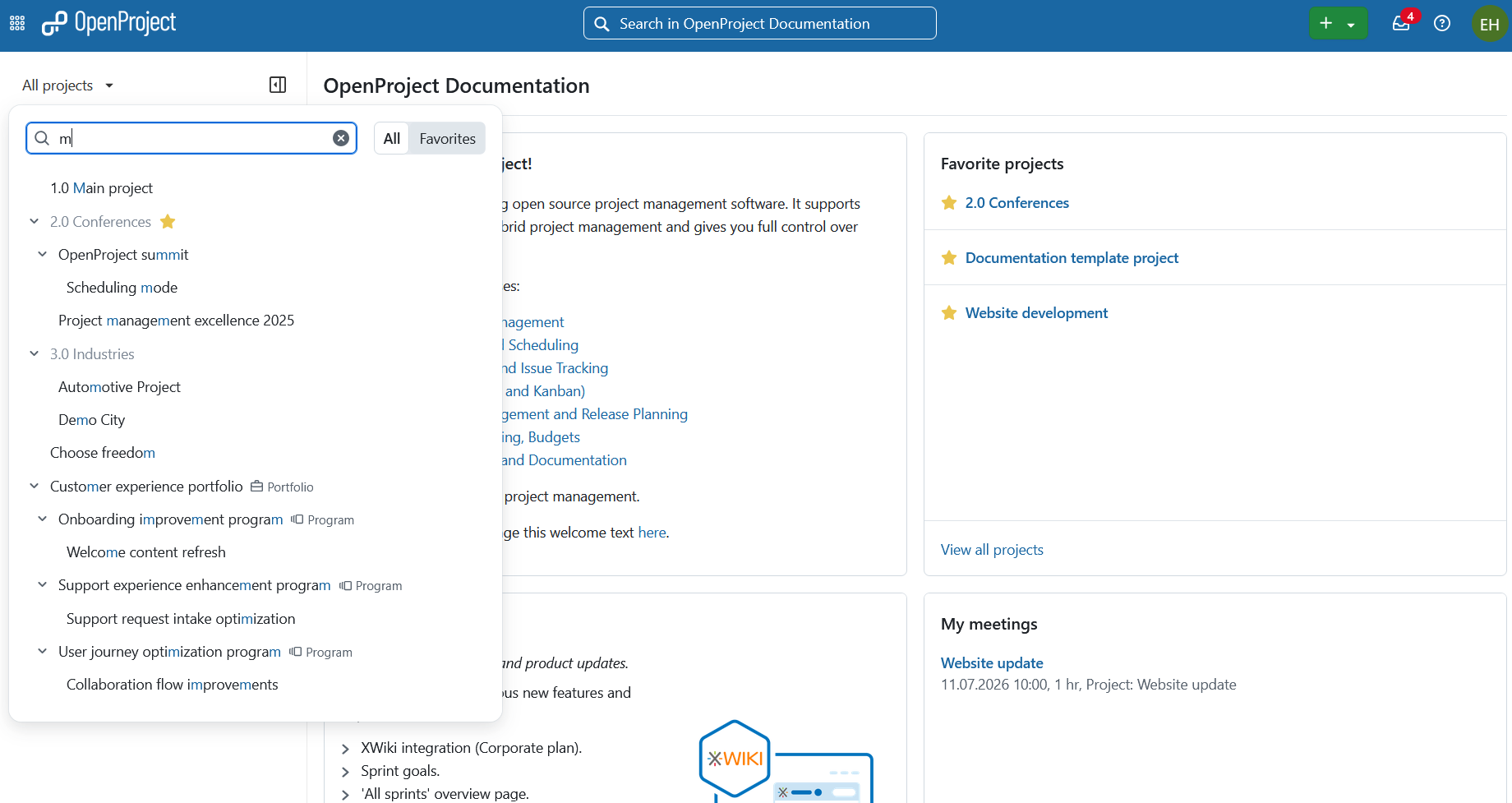
Task: Collapse the sidebar using the panel icon
Action: click(x=278, y=85)
